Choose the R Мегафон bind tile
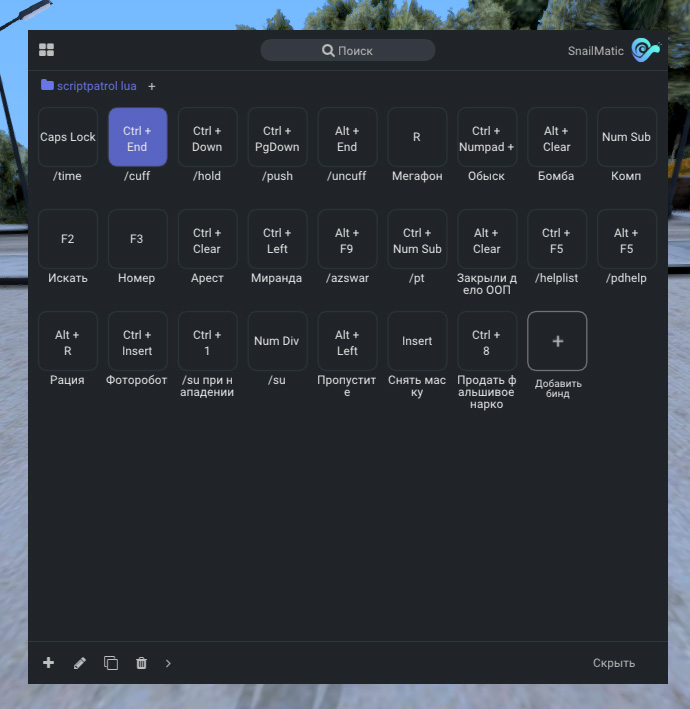Screen dimensions: 690x709 tap(417, 138)
